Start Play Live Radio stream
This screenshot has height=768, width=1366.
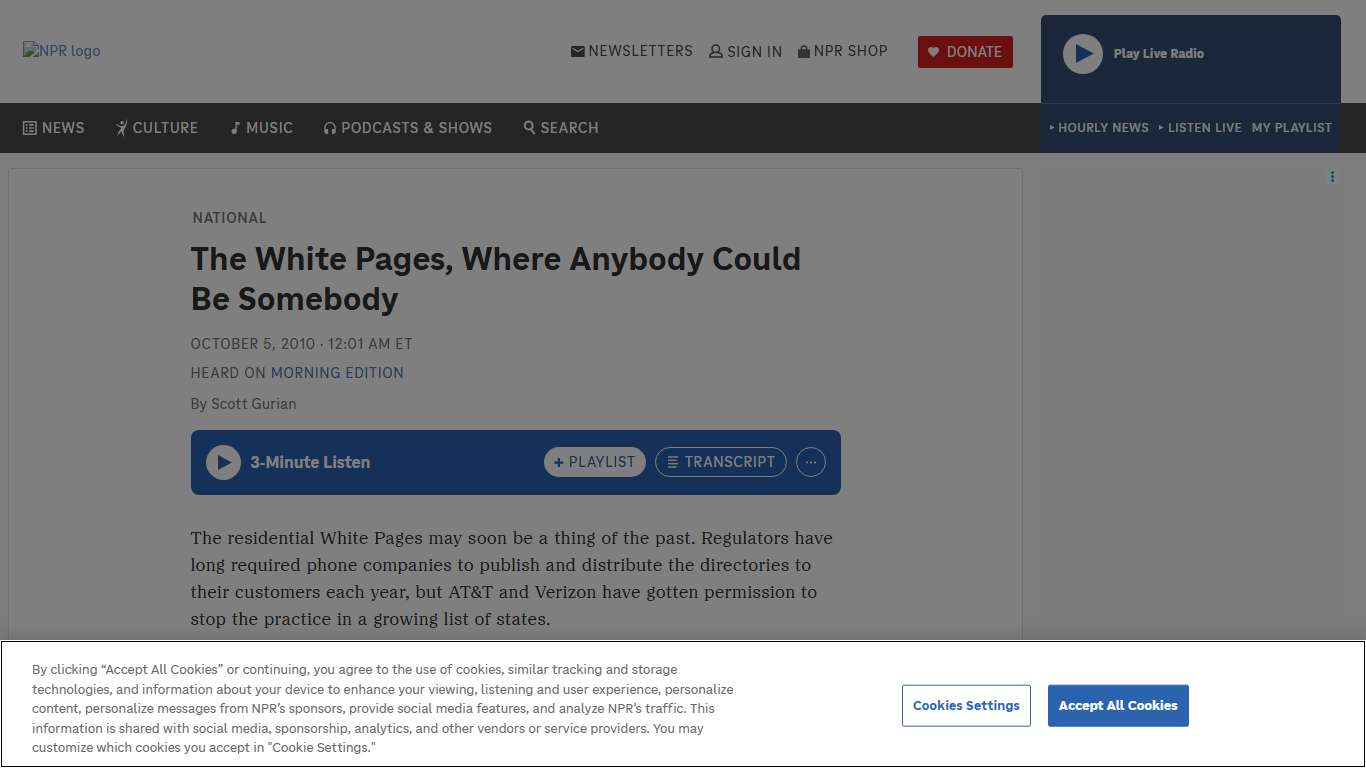pos(1082,54)
